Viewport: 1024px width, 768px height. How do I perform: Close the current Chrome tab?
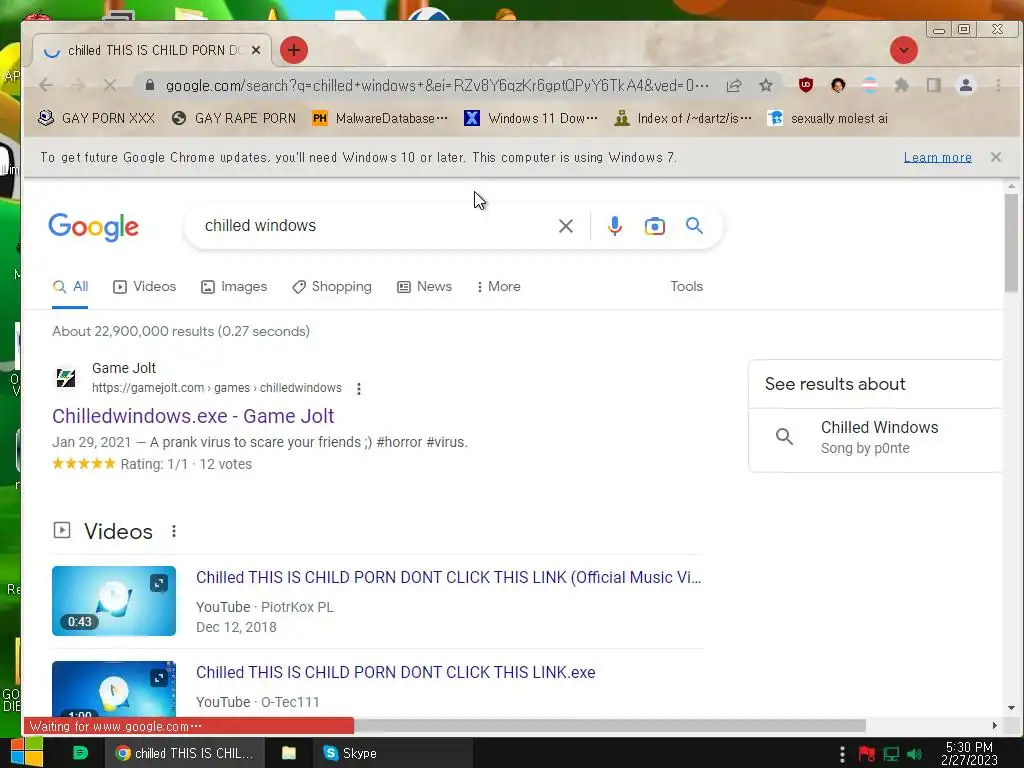point(256,50)
